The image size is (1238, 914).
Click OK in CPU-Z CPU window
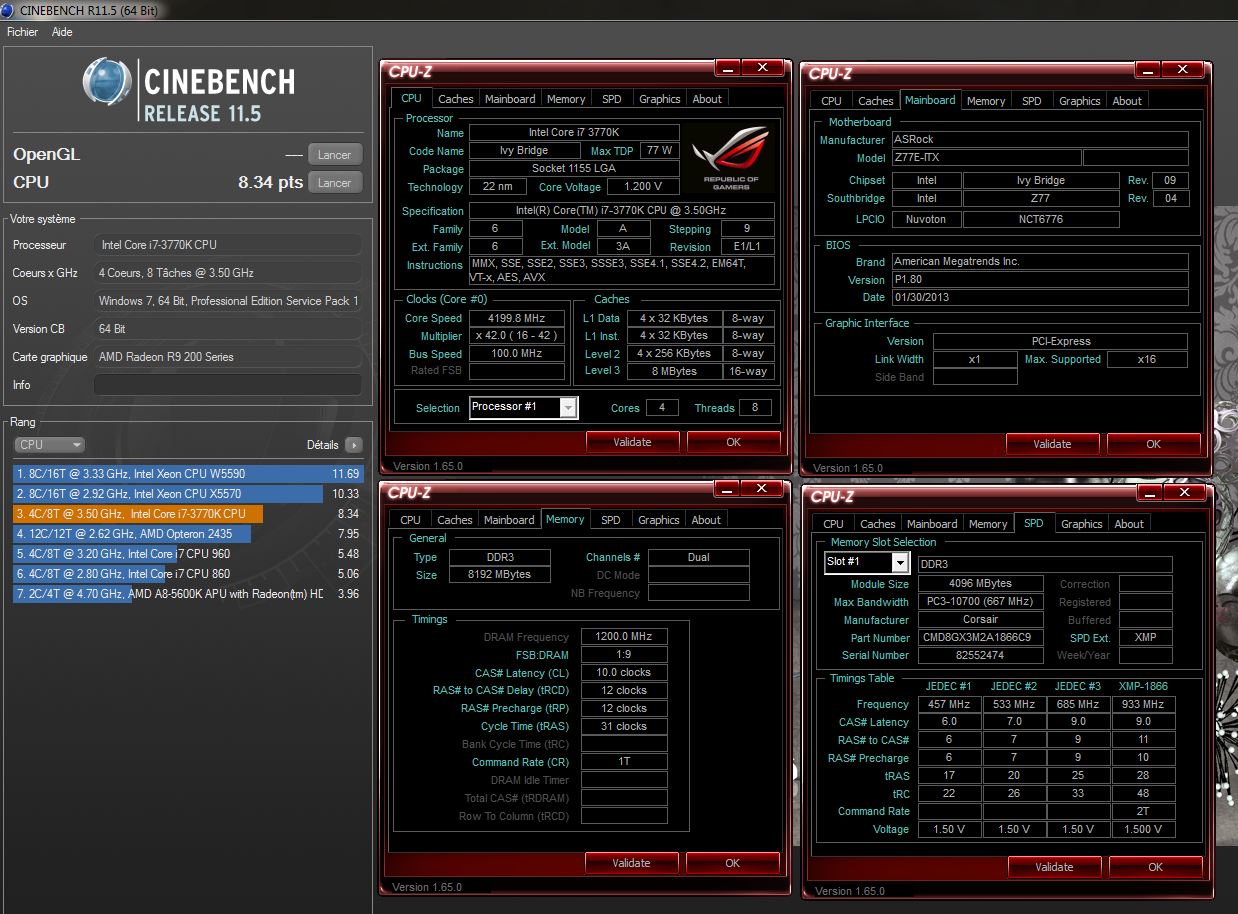click(733, 442)
